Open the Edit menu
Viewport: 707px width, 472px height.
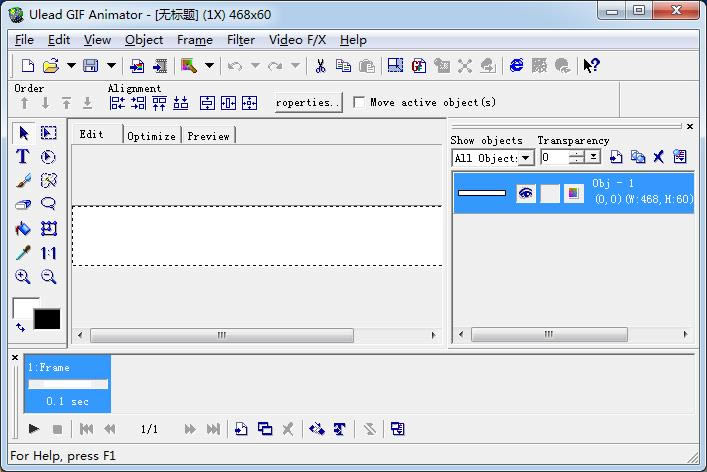coord(59,40)
